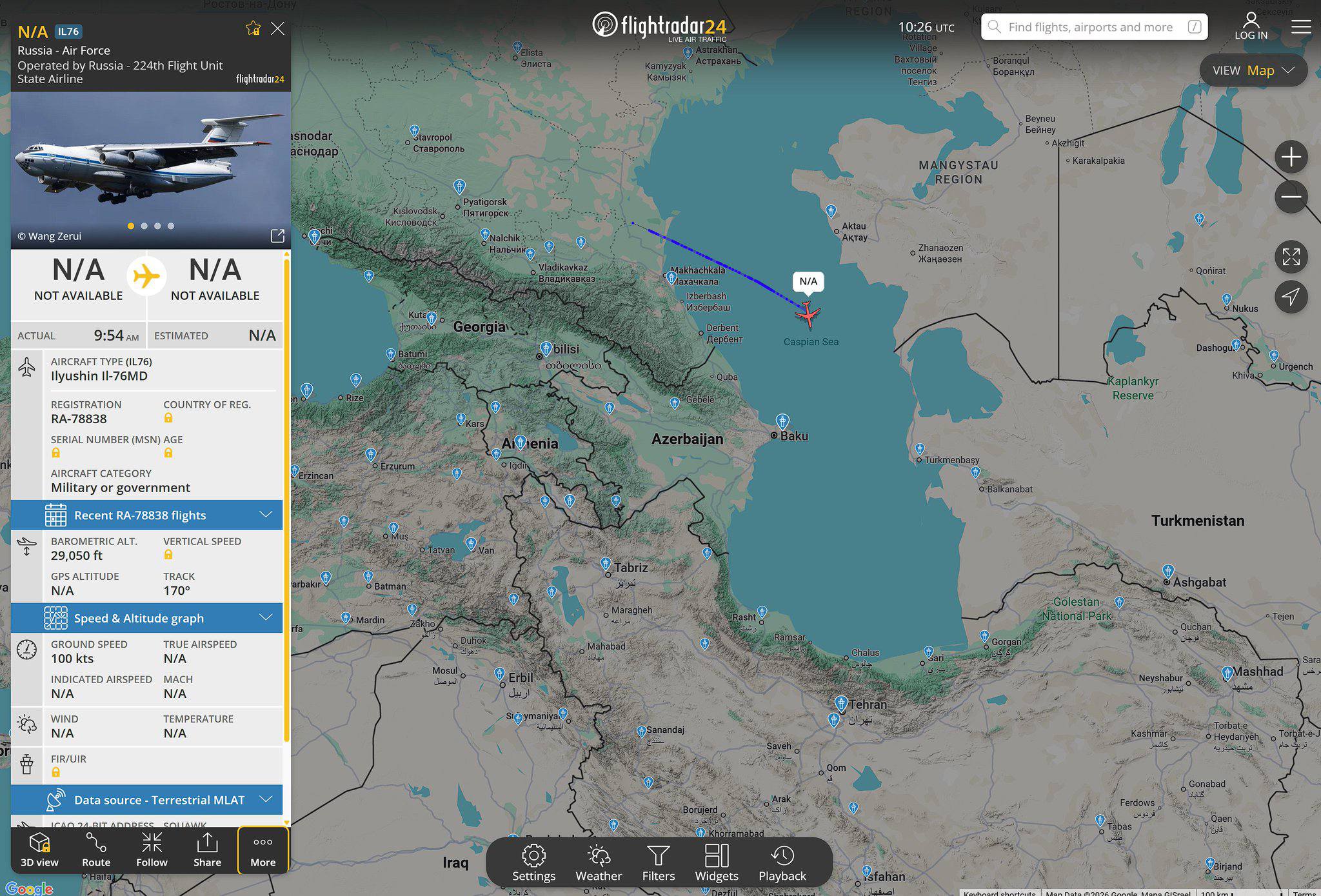
Task: Add aircraft to favorites with star icon
Action: click(253, 28)
